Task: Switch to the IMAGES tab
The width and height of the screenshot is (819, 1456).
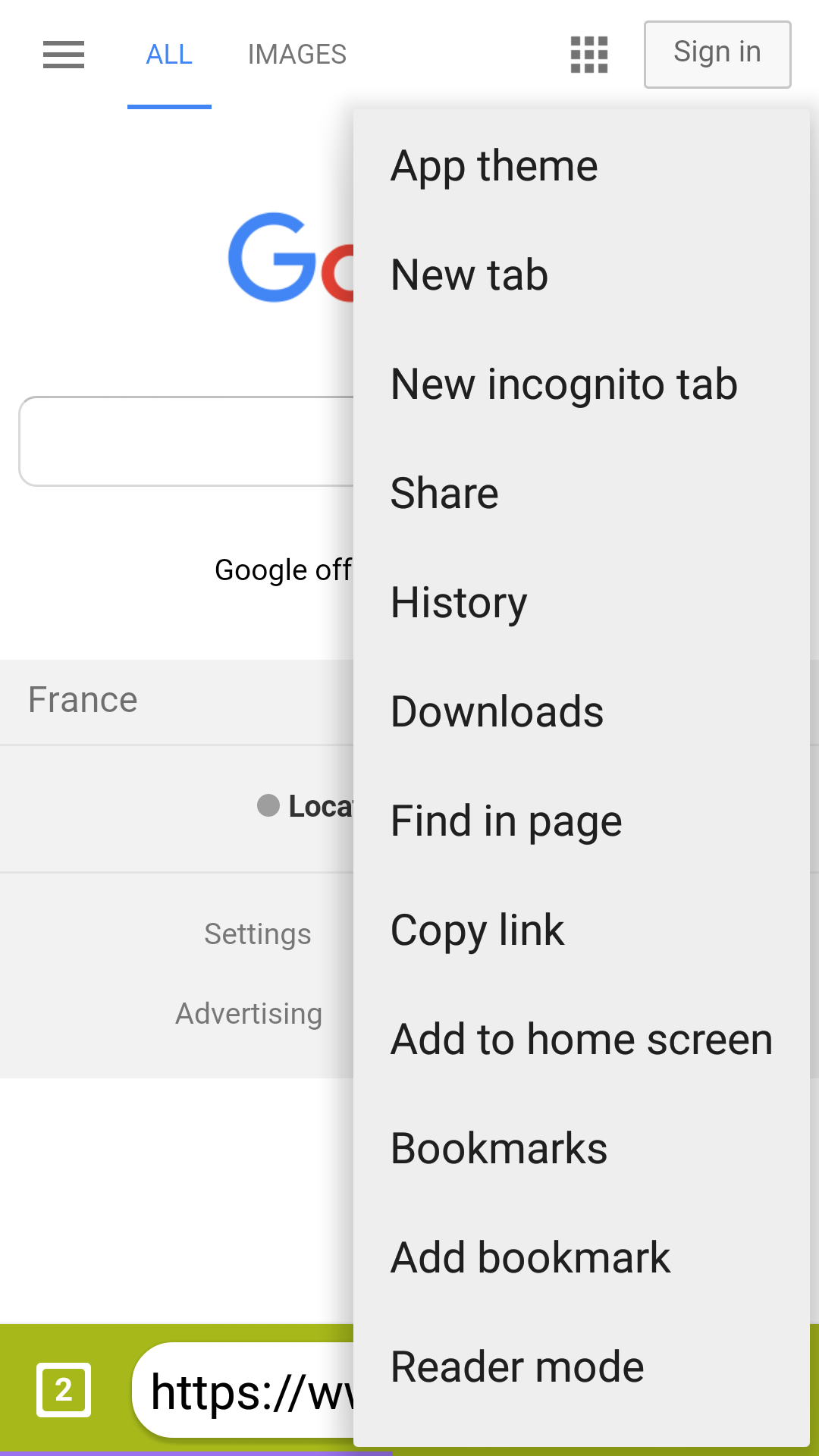Action: 297,55
